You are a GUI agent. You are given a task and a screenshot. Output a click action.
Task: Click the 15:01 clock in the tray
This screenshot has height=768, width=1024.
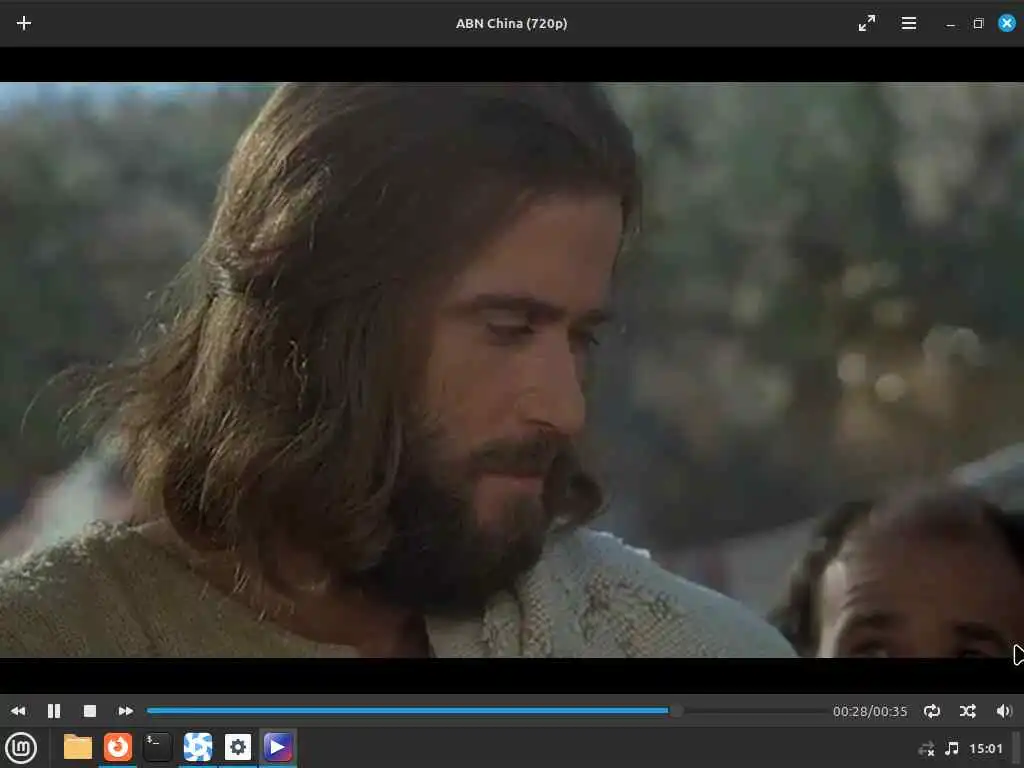[x=985, y=748]
